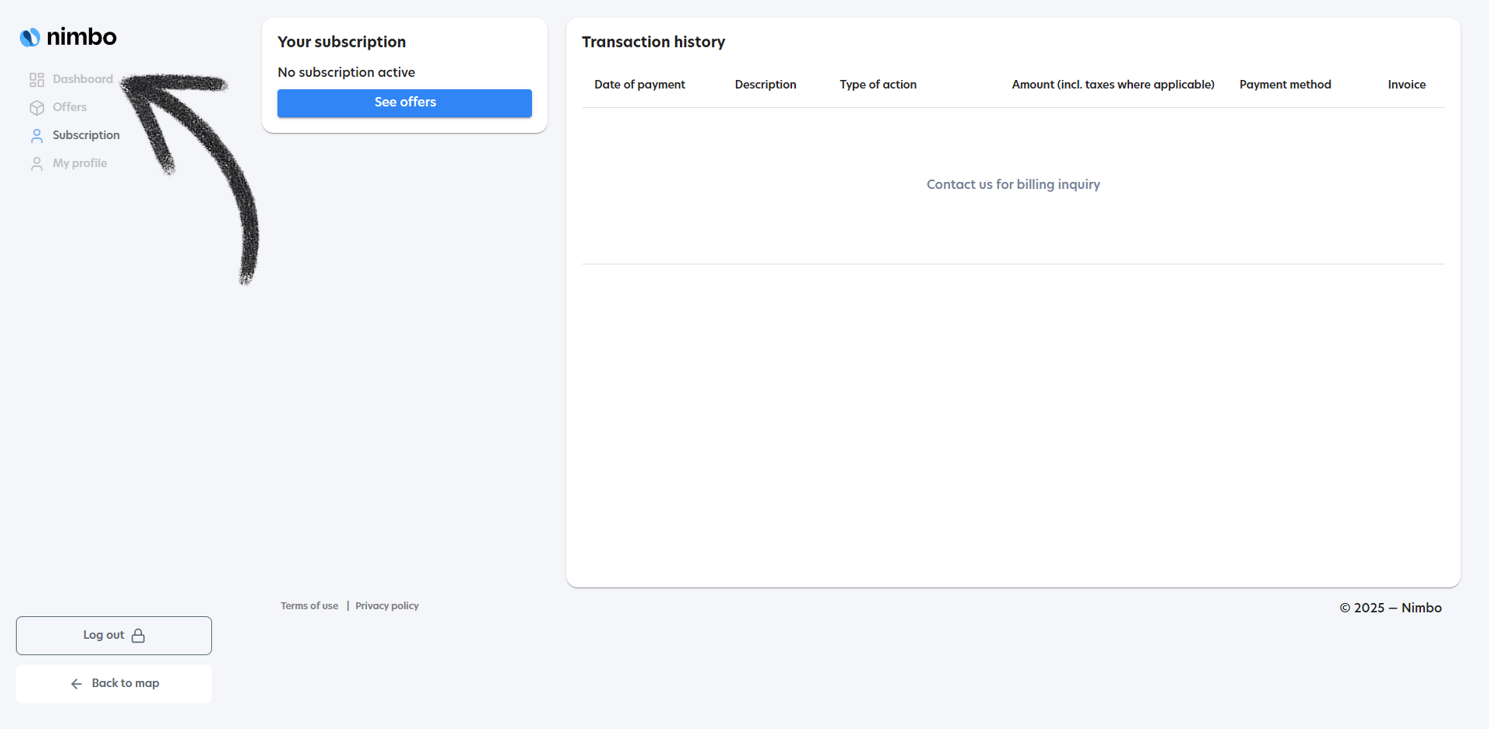Click the Dashboard grid icon in sidebar
1489x729 pixels.
point(37,80)
